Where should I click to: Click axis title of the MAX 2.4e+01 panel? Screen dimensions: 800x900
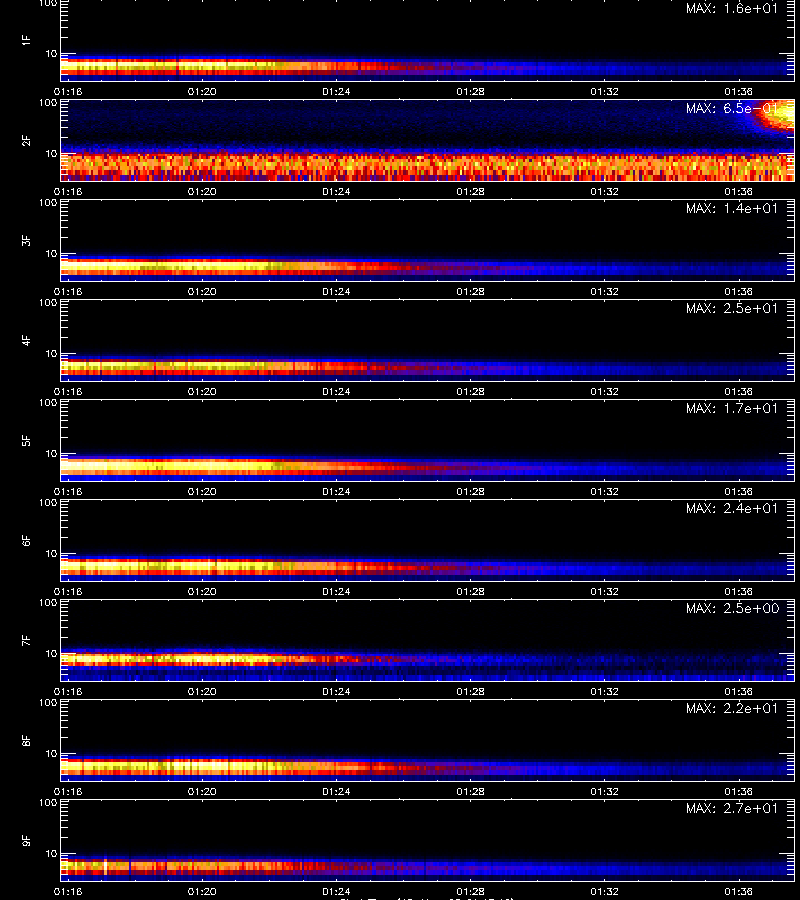[x=26, y=540]
